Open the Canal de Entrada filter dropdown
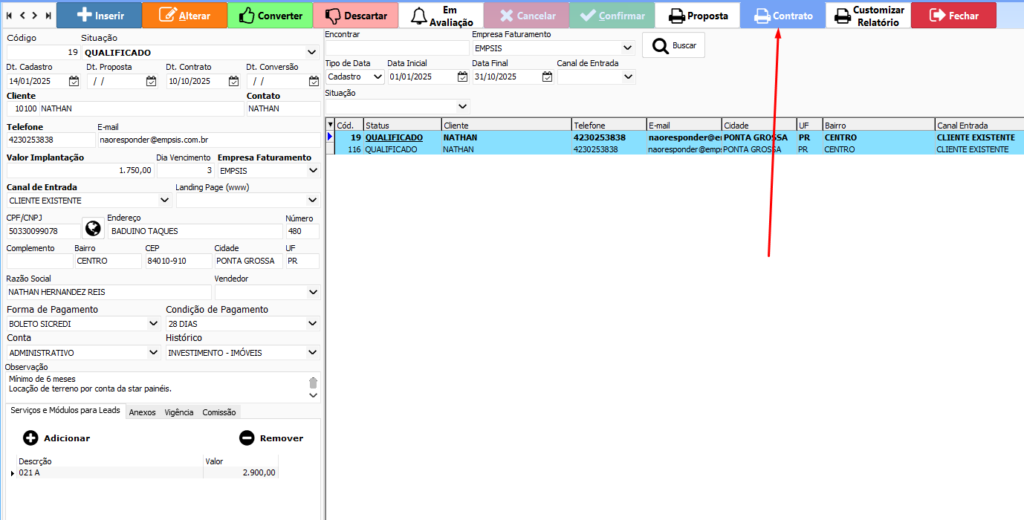 pyautogui.click(x=628, y=76)
